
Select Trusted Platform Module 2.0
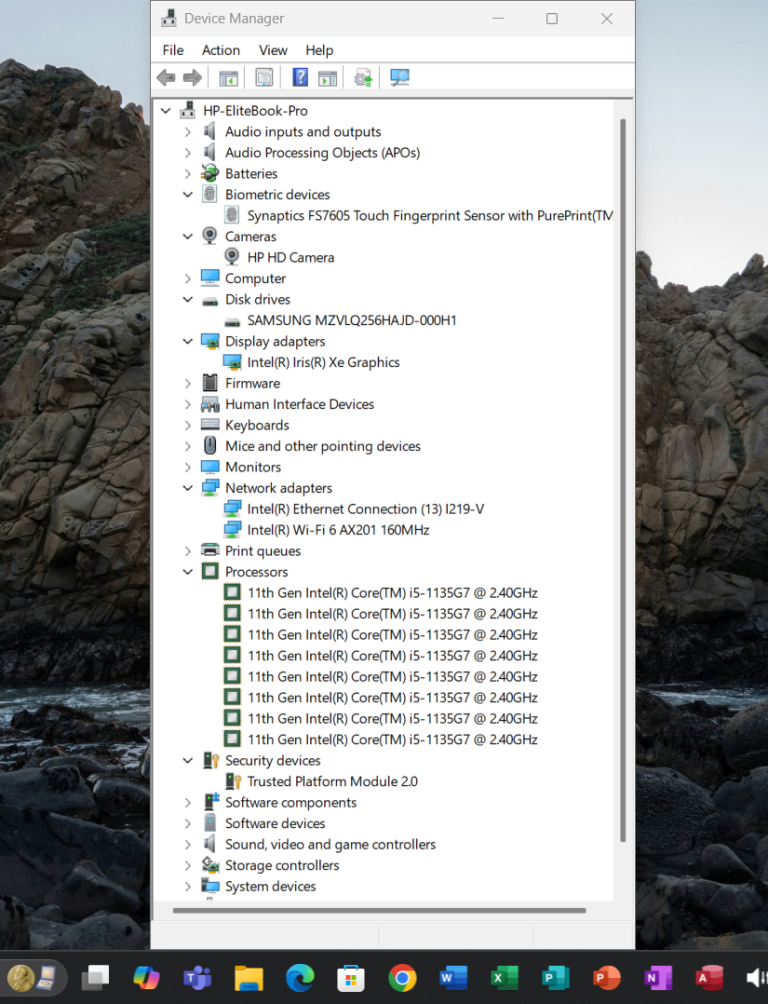[x=332, y=781]
